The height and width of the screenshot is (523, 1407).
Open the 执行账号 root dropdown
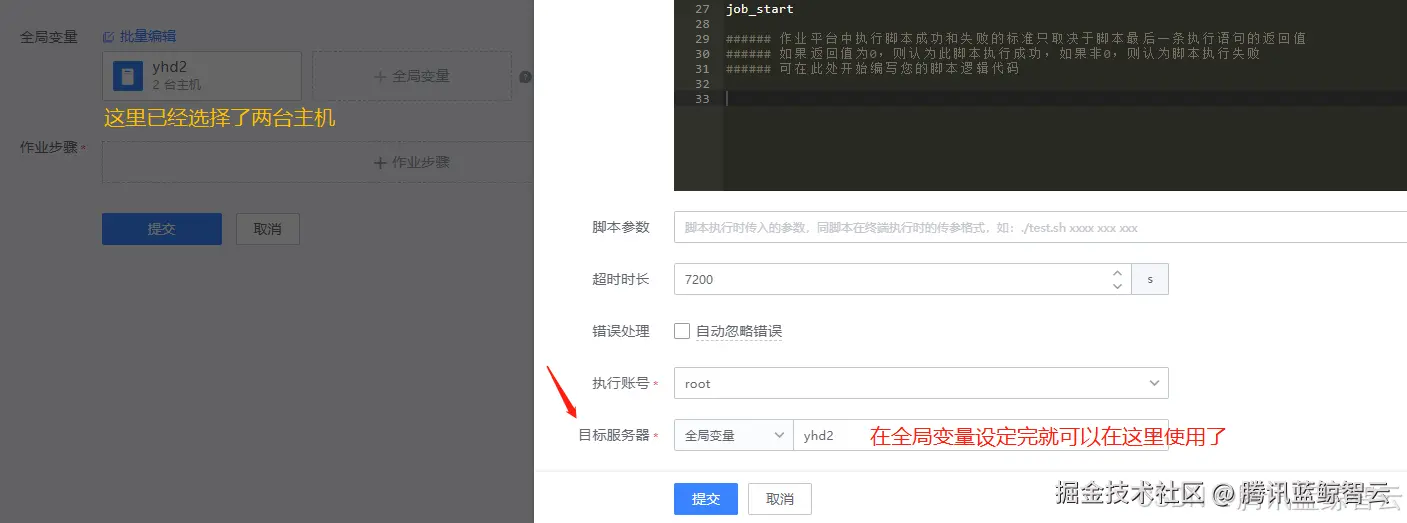pos(921,383)
